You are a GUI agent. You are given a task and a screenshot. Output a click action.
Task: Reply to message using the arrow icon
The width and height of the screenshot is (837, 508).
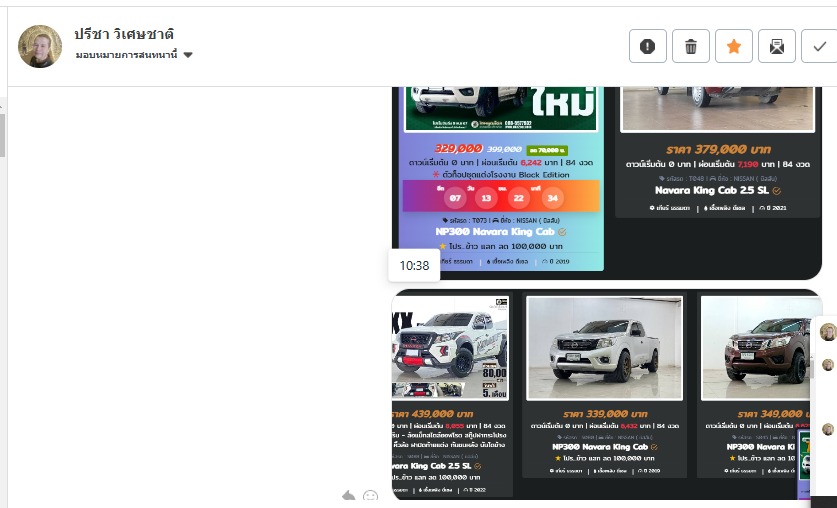point(349,496)
